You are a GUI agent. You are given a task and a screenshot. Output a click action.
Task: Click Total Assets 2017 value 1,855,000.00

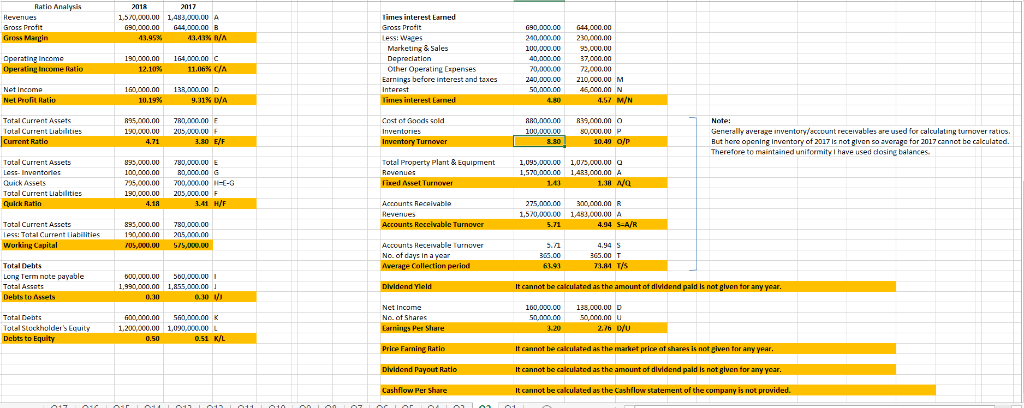[186, 287]
